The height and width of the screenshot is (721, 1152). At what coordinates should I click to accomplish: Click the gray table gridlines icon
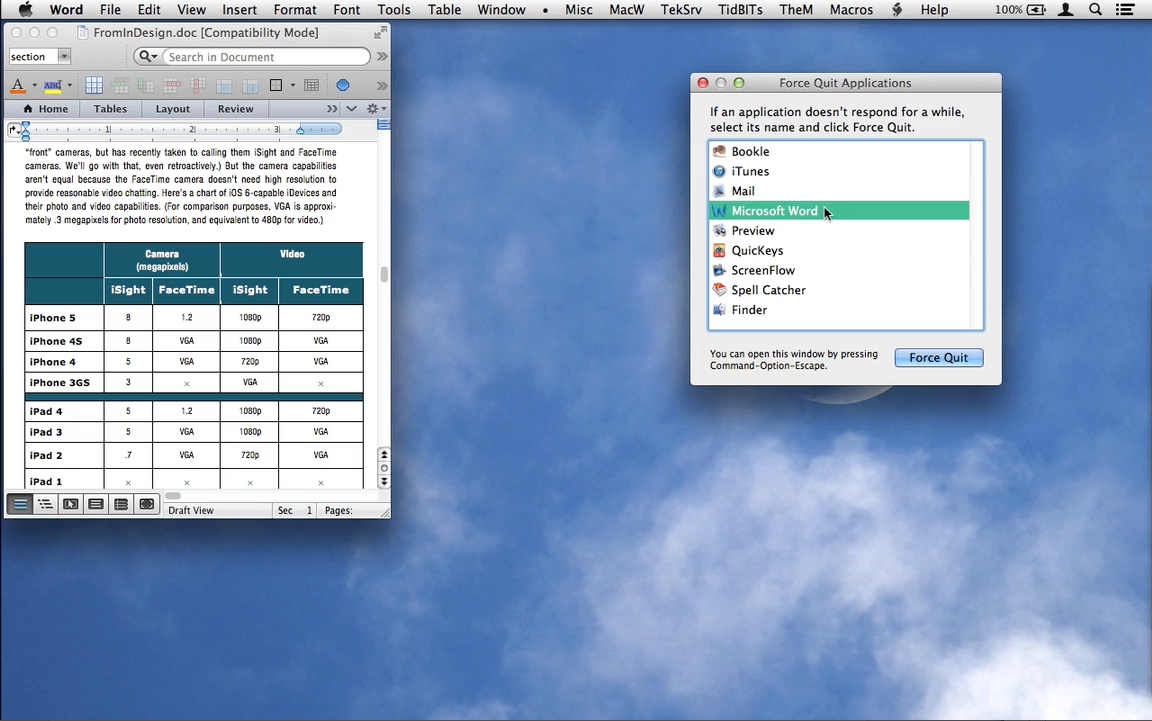312,85
